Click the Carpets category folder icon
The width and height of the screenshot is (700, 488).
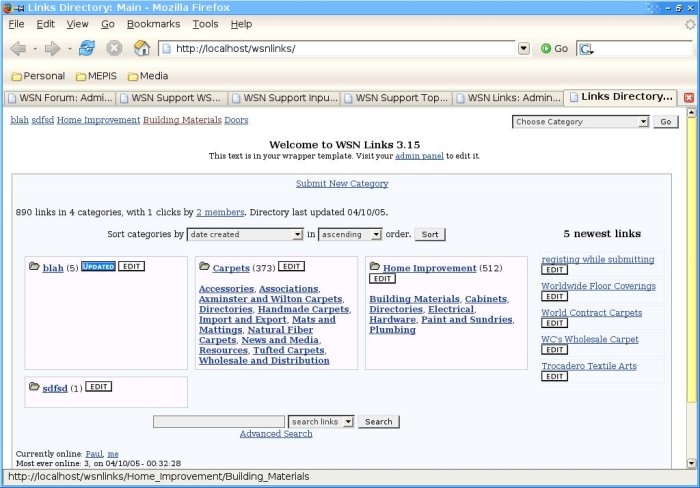coord(204,267)
